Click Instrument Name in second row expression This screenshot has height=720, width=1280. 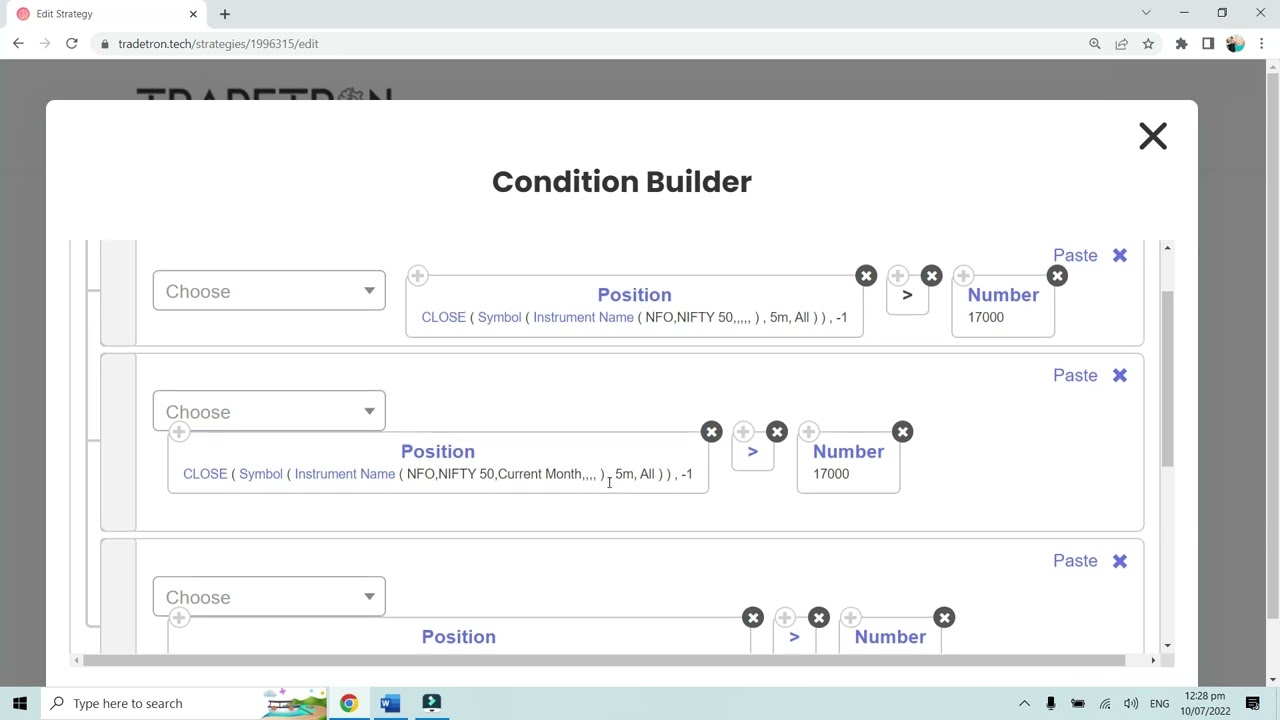(x=344, y=474)
